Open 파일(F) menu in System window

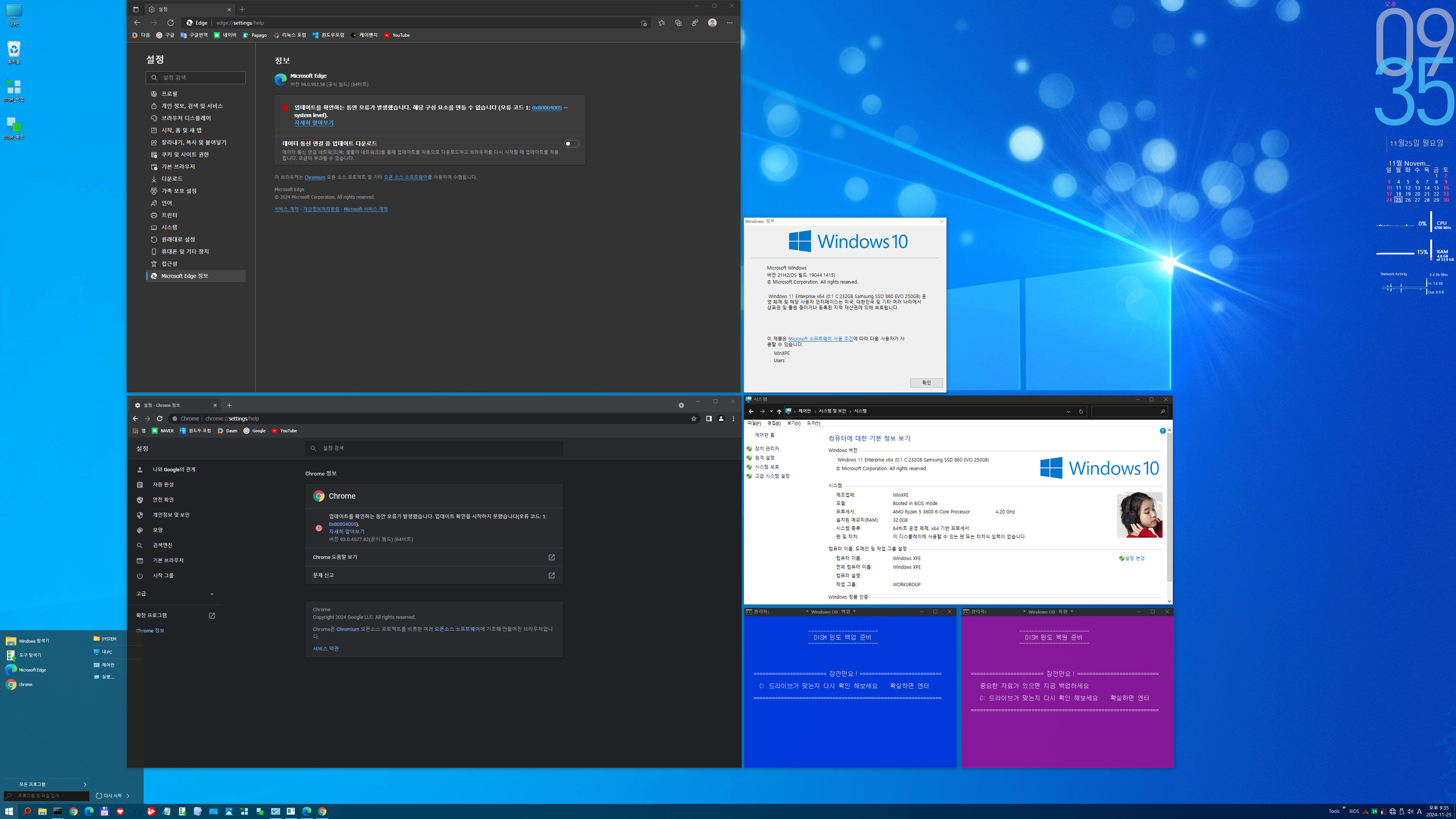(x=754, y=424)
